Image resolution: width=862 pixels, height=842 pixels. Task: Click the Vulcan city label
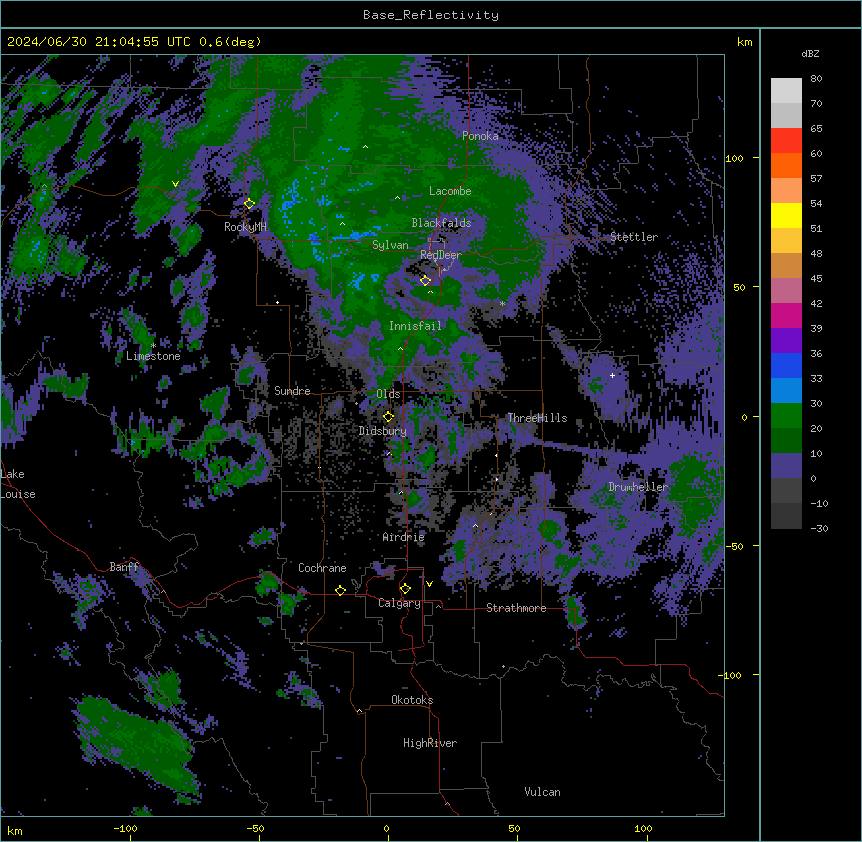point(542,792)
